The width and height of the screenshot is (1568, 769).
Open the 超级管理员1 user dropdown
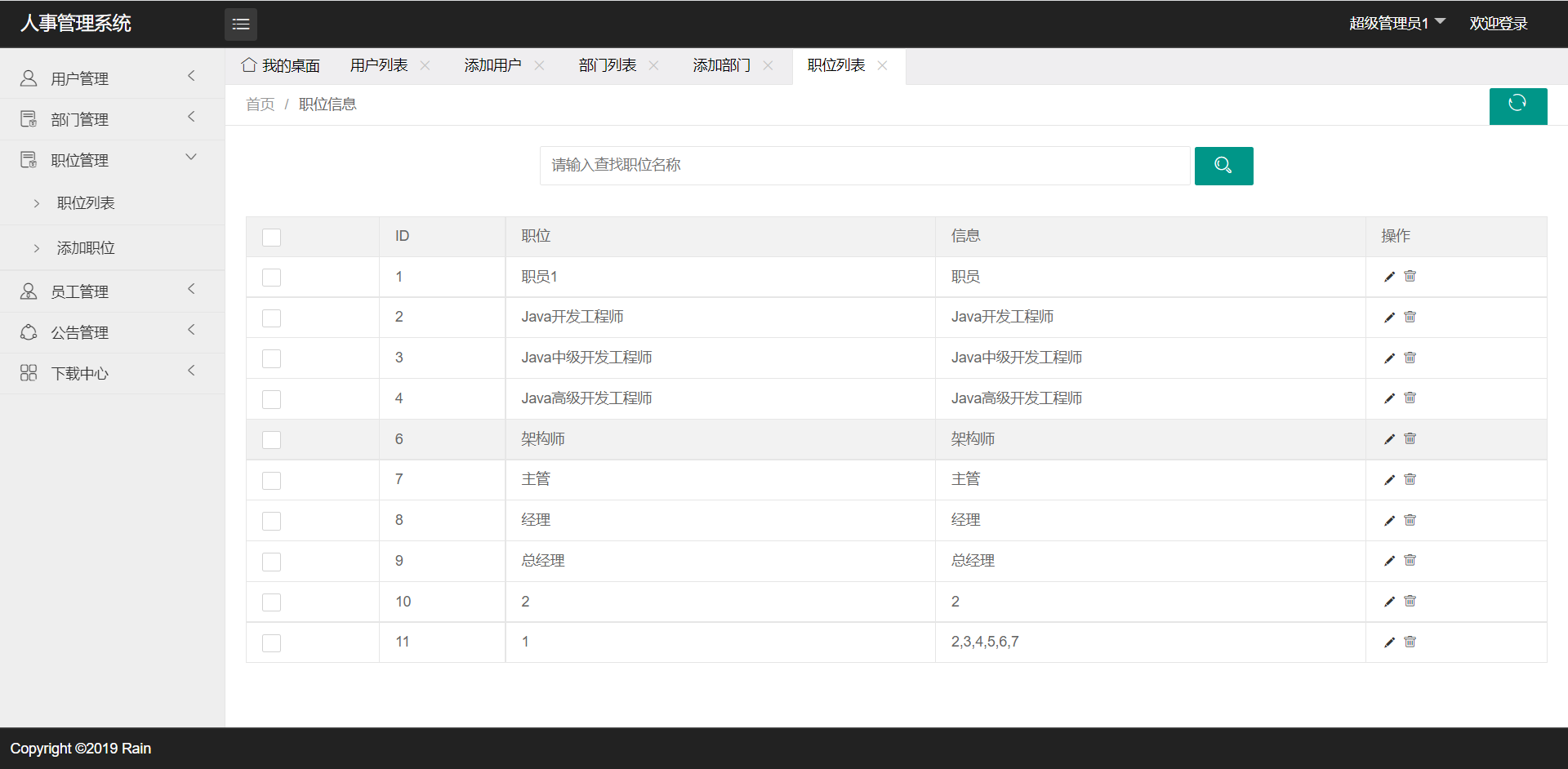click(x=1396, y=23)
